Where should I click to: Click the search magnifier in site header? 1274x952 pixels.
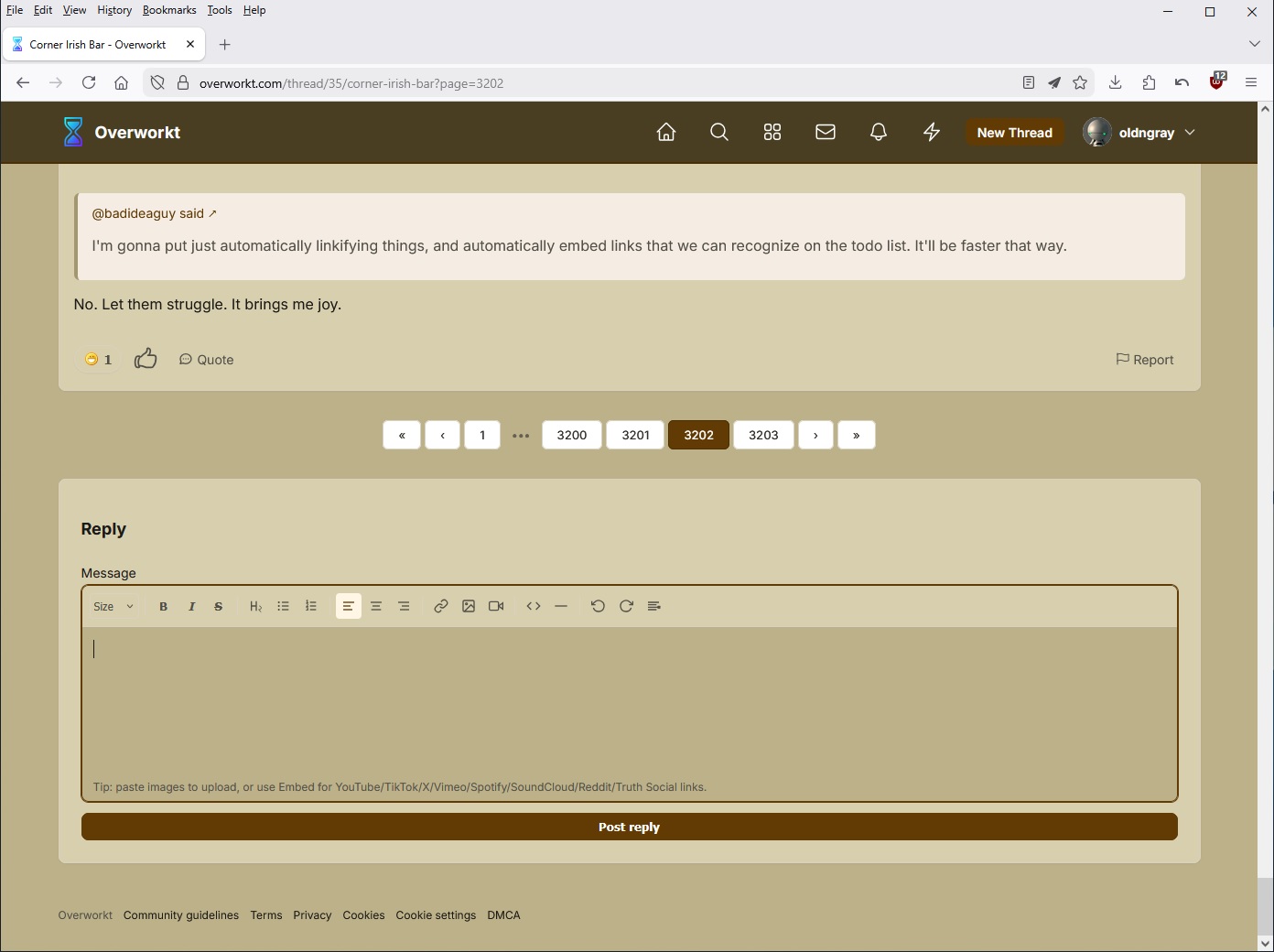pos(718,133)
